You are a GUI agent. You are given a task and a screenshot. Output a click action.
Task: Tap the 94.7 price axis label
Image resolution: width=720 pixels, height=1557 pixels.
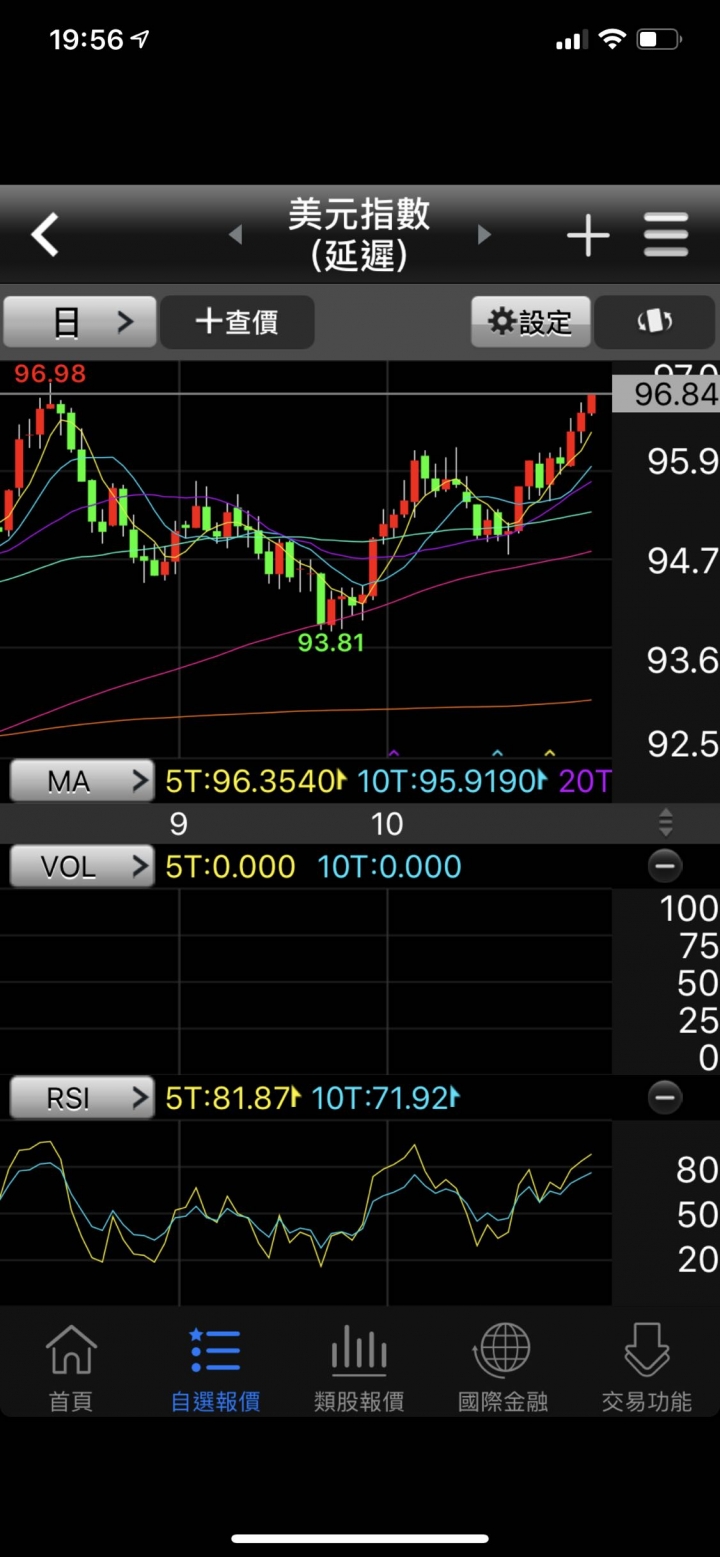(682, 561)
